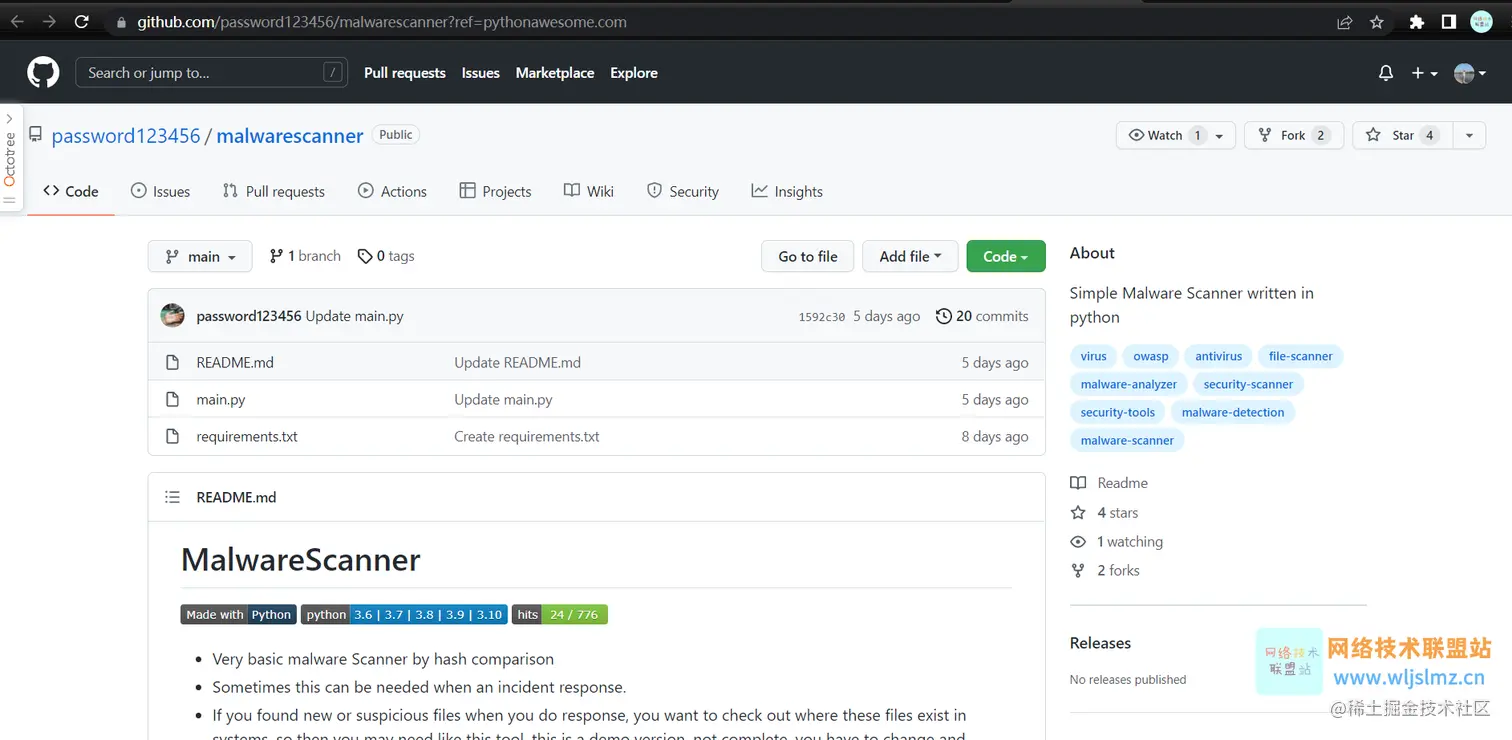1512x740 pixels.
Task: Expand the Octotree sidebar
Action: coord(10,156)
